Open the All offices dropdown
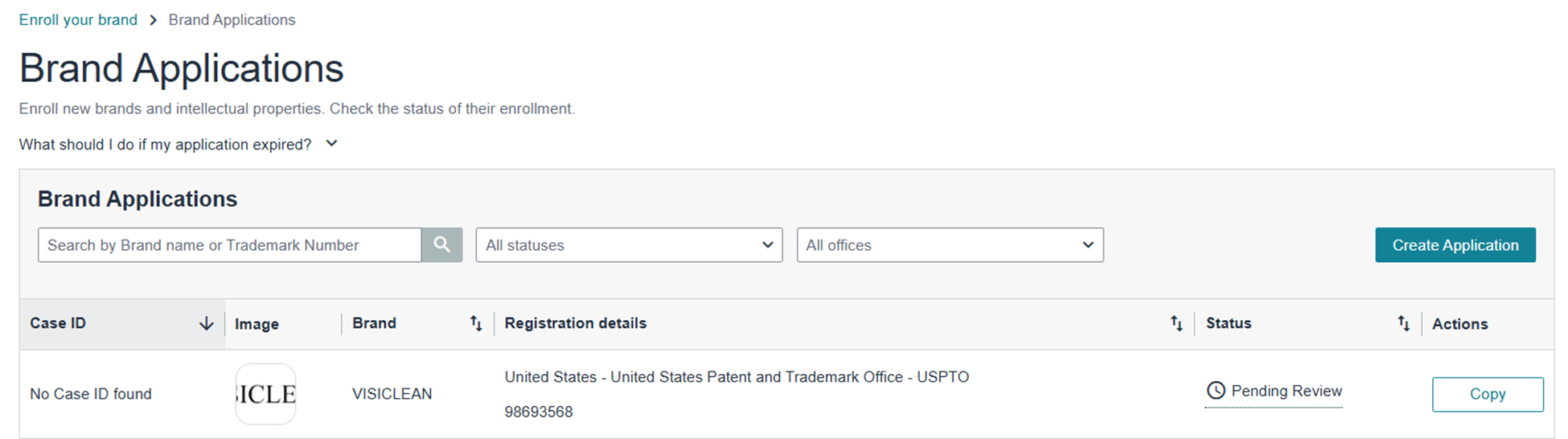 click(950, 245)
